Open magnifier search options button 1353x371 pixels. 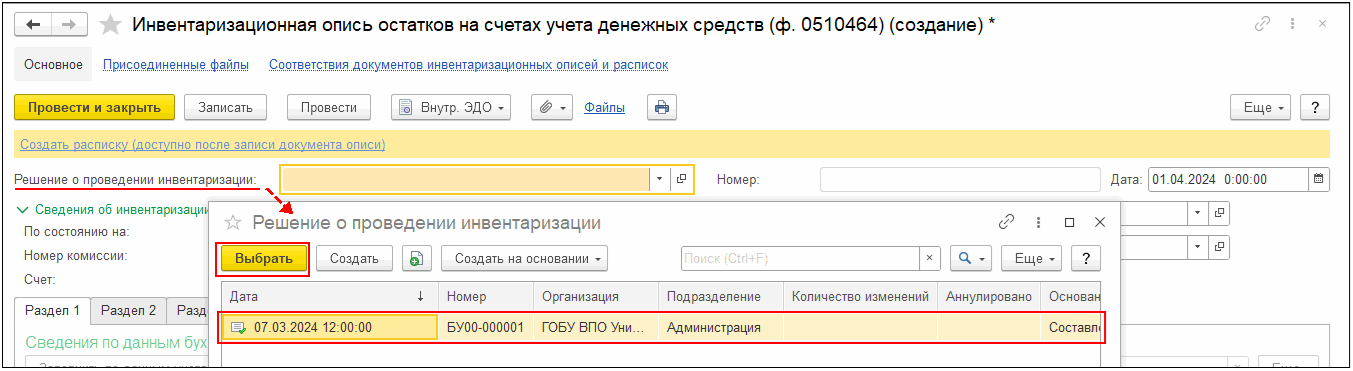[971, 258]
